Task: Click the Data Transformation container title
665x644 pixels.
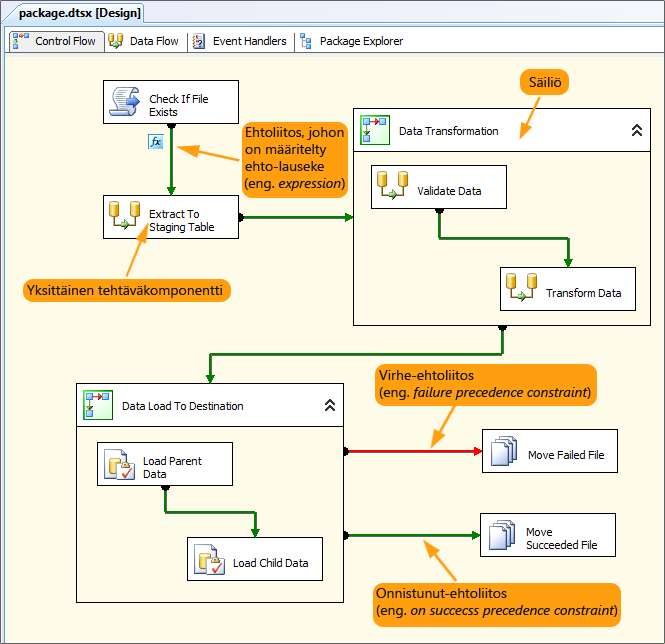Action: [449, 131]
